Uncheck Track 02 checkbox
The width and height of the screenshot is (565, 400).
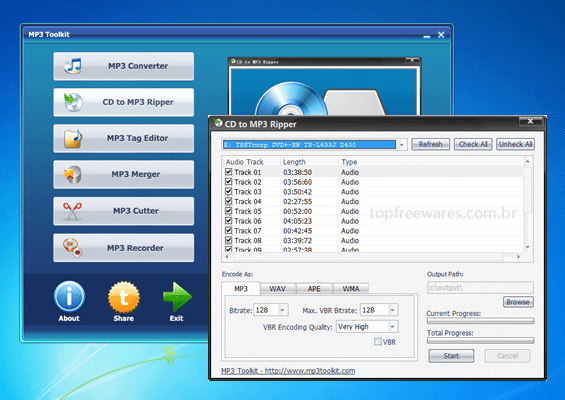pos(228,182)
